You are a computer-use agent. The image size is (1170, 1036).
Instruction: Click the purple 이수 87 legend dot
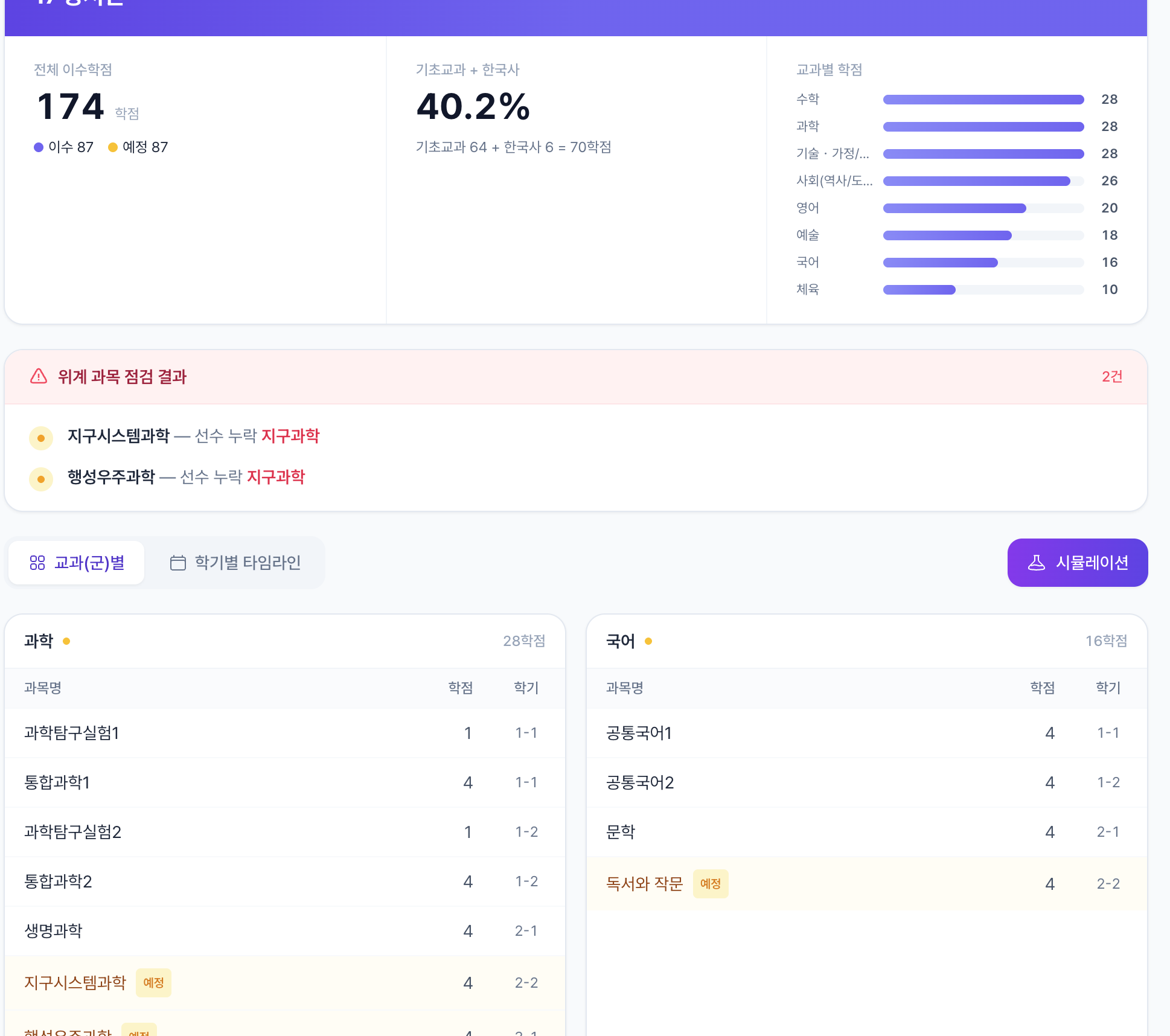click(39, 147)
